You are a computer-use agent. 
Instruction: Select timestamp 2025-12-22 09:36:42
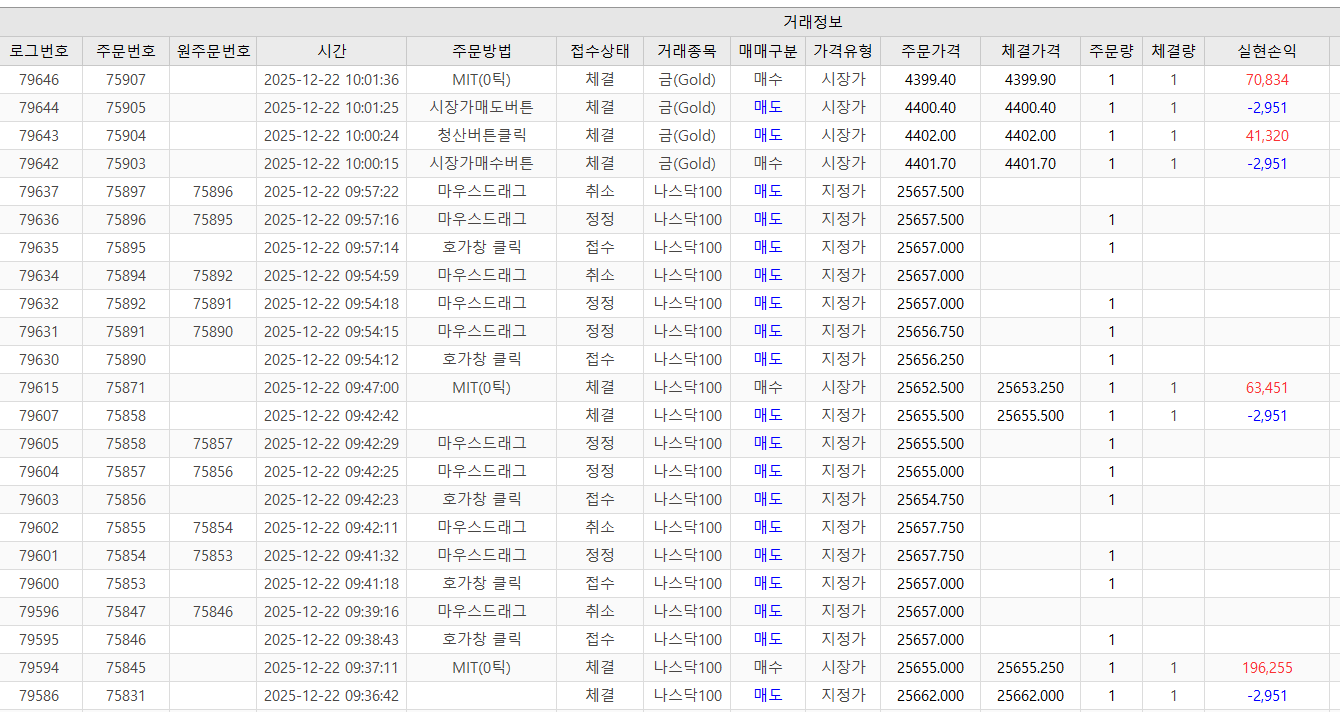click(331, 696)
